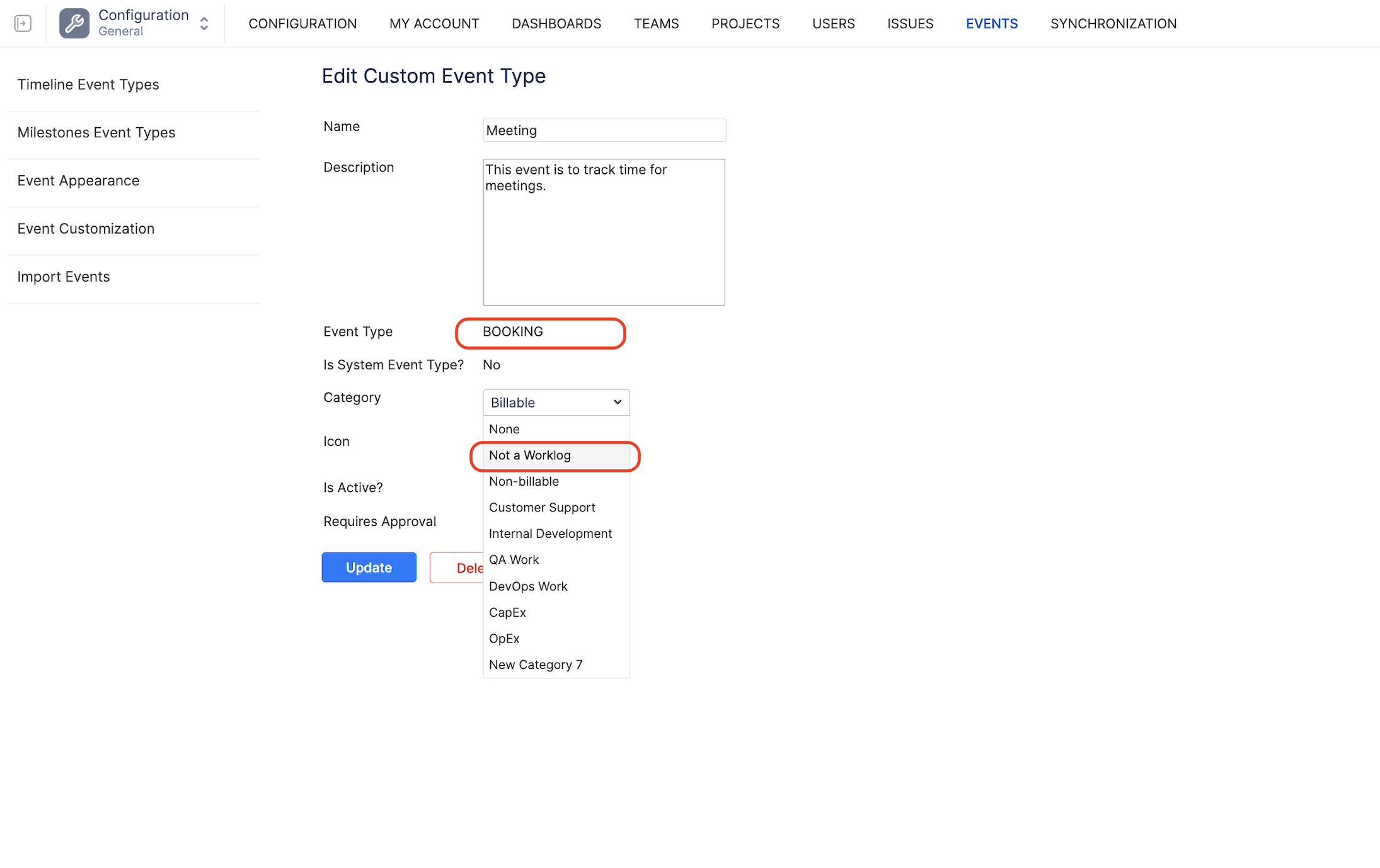Select QA Work from the dropdown
Image resolution: width=1380 pixels, height=868 pixels.
(514, 560)
